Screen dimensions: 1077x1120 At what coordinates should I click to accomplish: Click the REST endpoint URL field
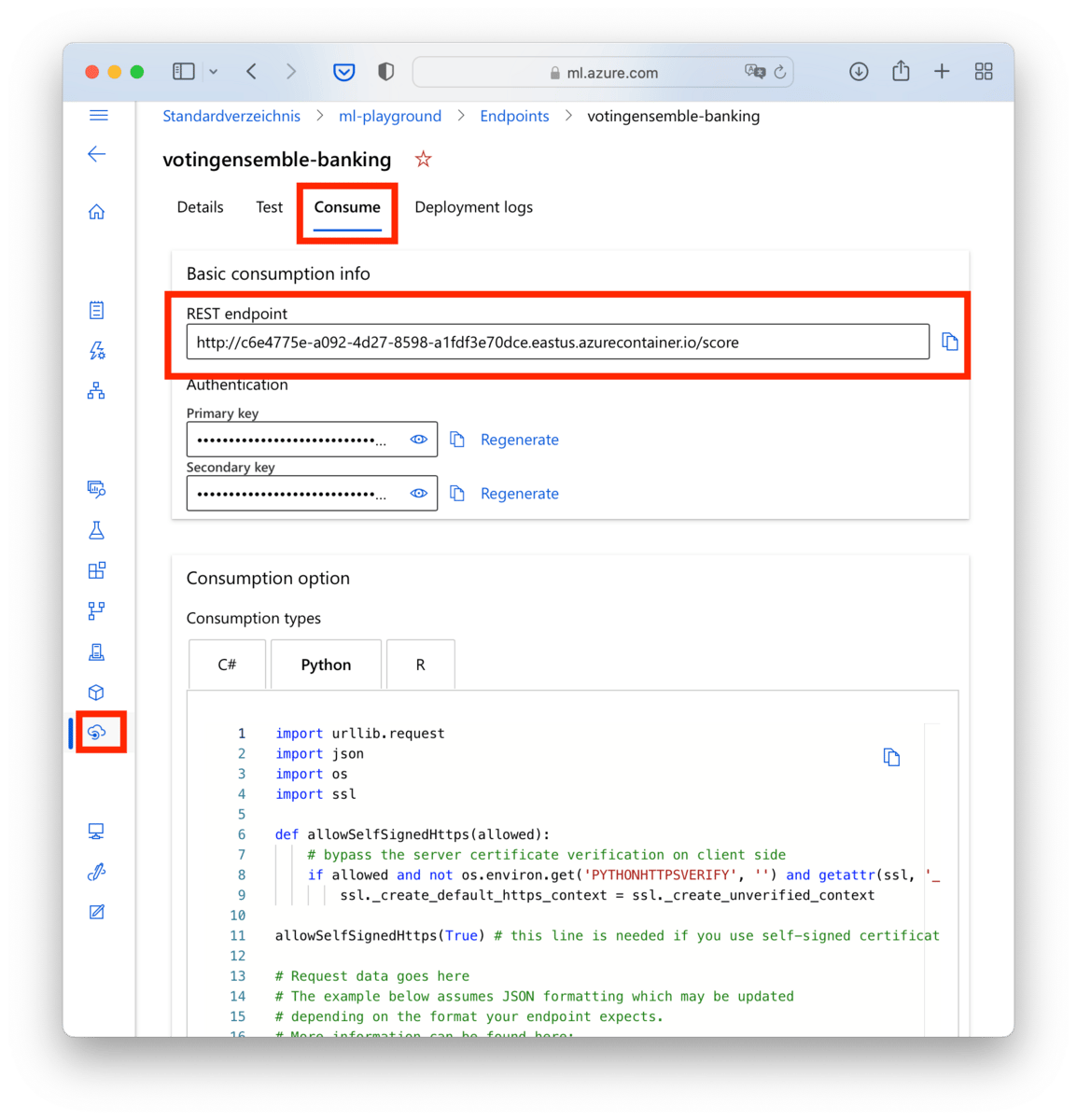click(558, 342)
